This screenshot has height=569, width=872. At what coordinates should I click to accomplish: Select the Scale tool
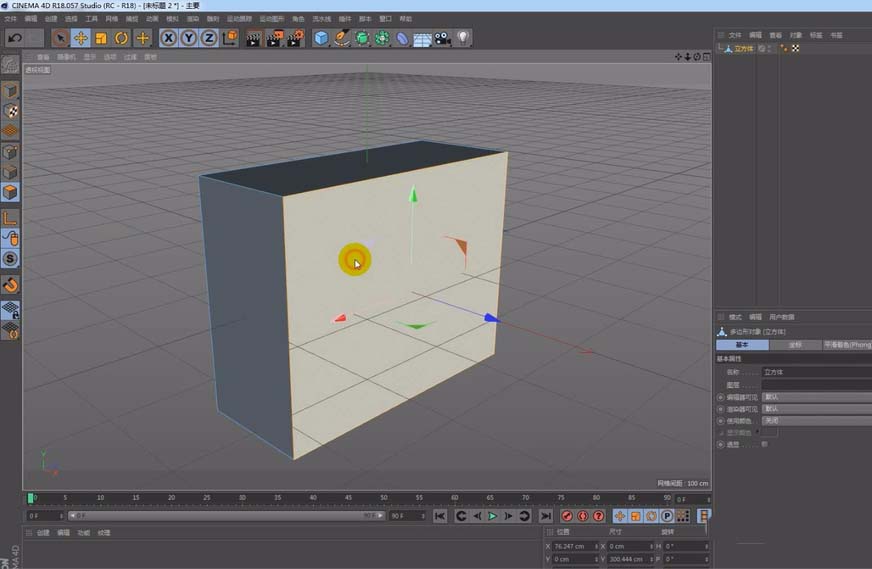tap(101, 38)
